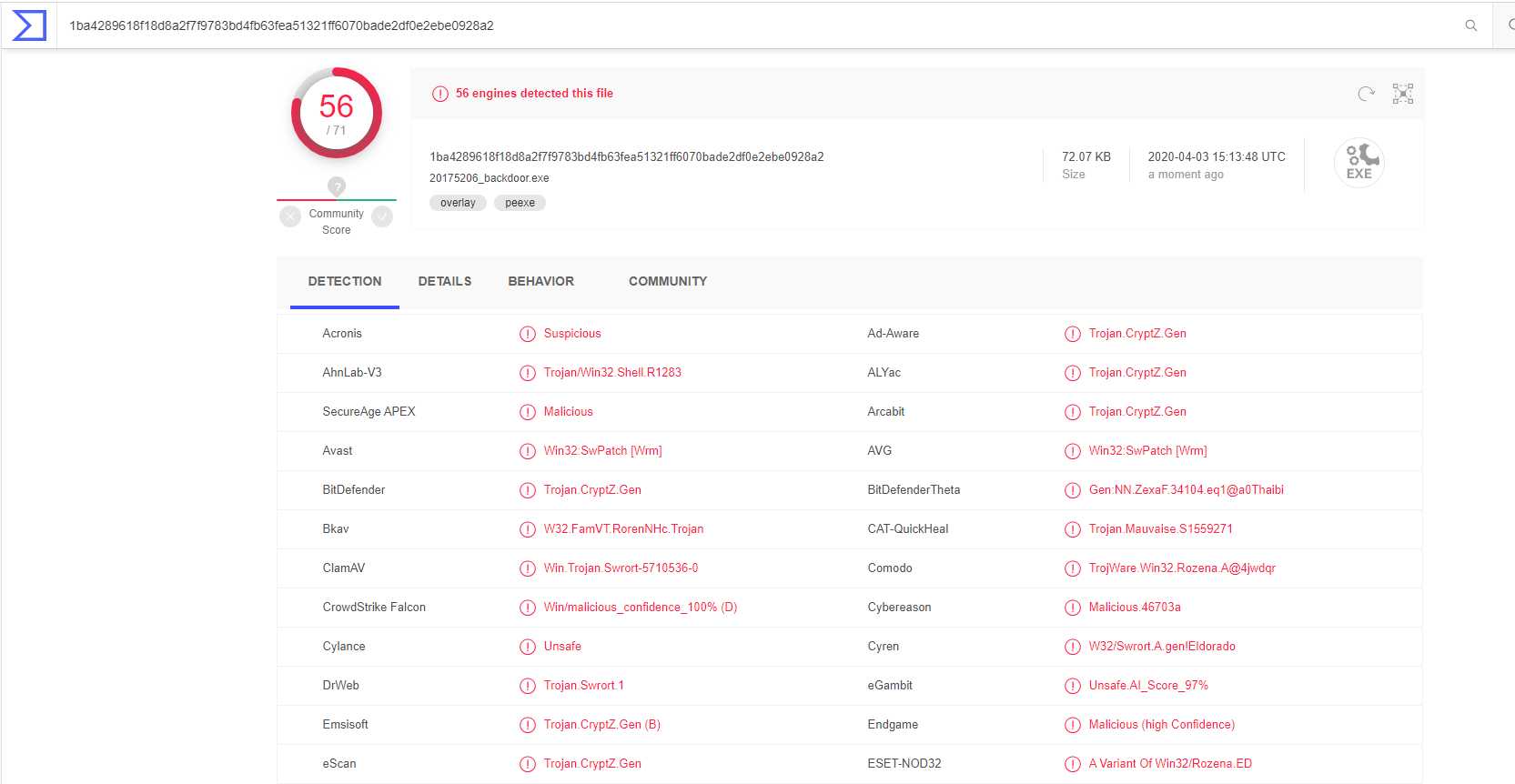1515x784 pixels.
Task: Click the Malicious (high Confidence) result
Action: [x=1162, y=724]
